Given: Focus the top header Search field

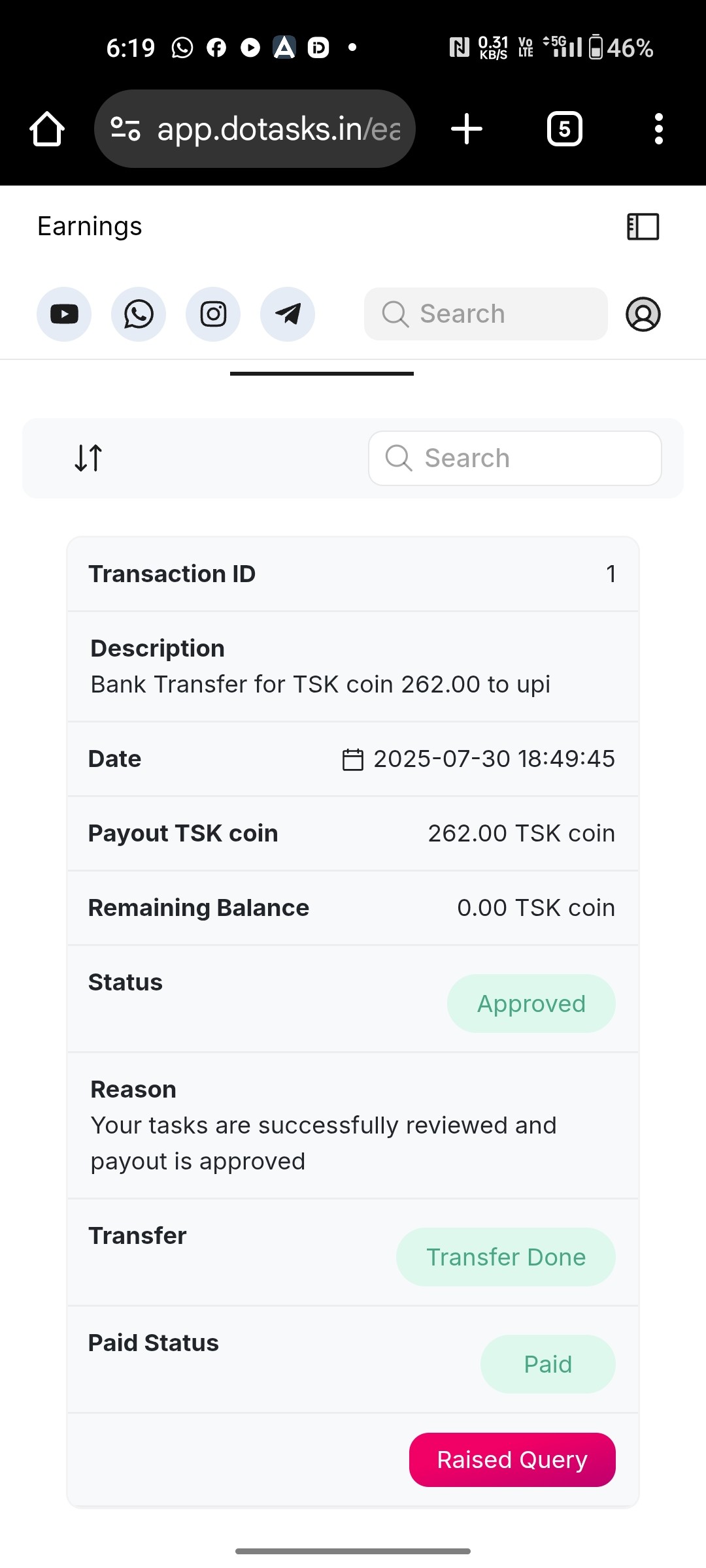Looking at the screenshot, I should (x=486, y=314).
